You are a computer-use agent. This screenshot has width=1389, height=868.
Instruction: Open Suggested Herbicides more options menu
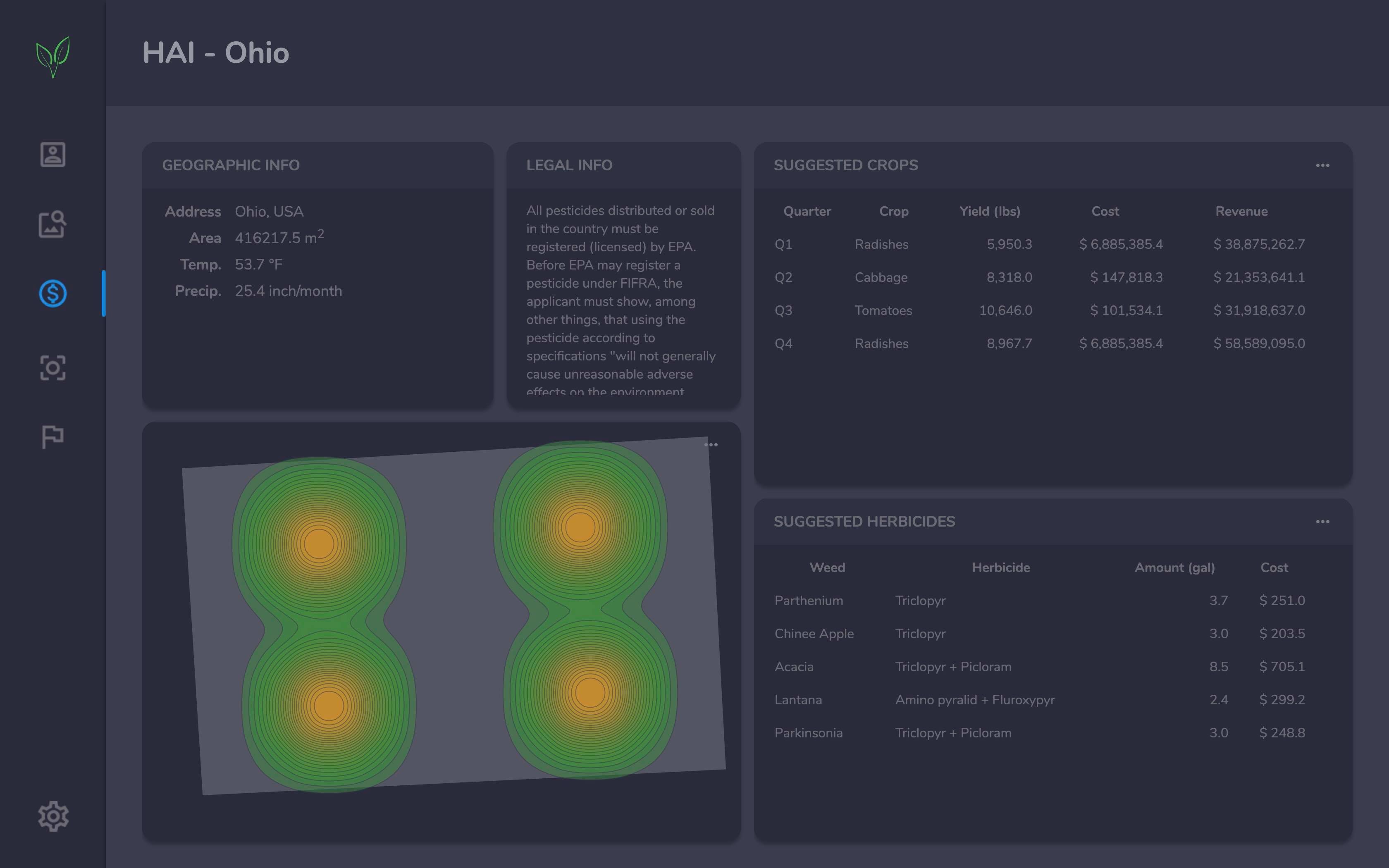pos(1322,522)
